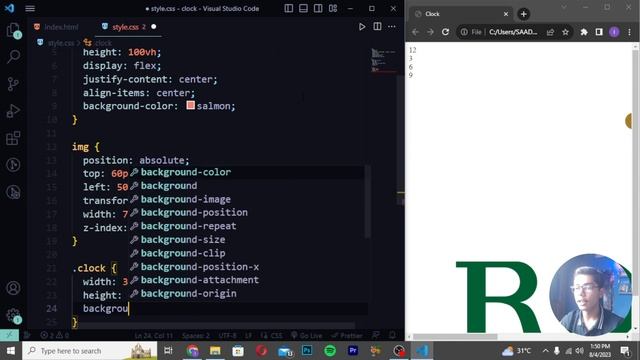This screenshot has height=360, width=640.
Task: Click the Ln 24, Col 11 status item
Action: [153, 336]
